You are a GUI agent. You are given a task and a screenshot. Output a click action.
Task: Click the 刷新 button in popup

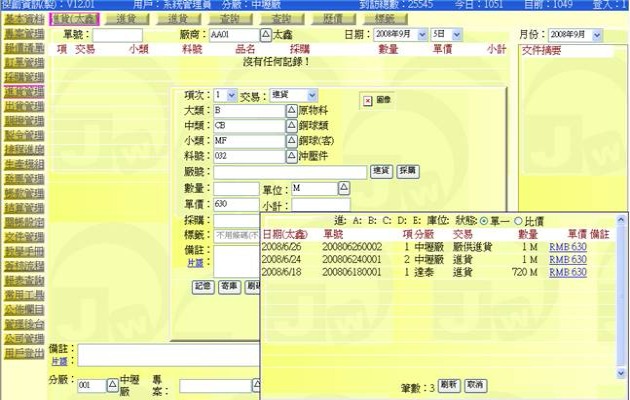(449, 385)
